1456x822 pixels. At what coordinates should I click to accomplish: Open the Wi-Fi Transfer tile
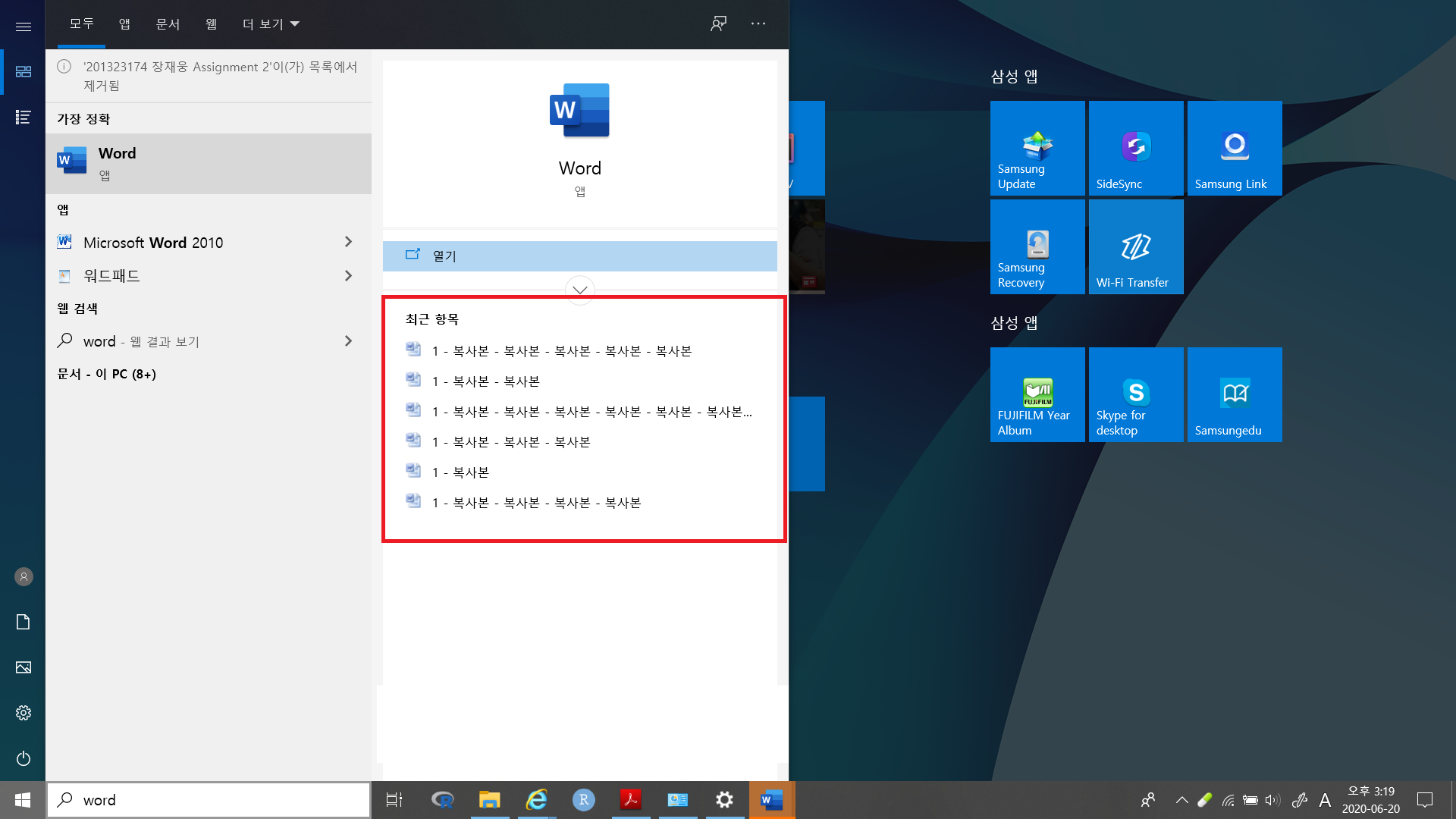pyautogui.click(x=1135, y=246)
